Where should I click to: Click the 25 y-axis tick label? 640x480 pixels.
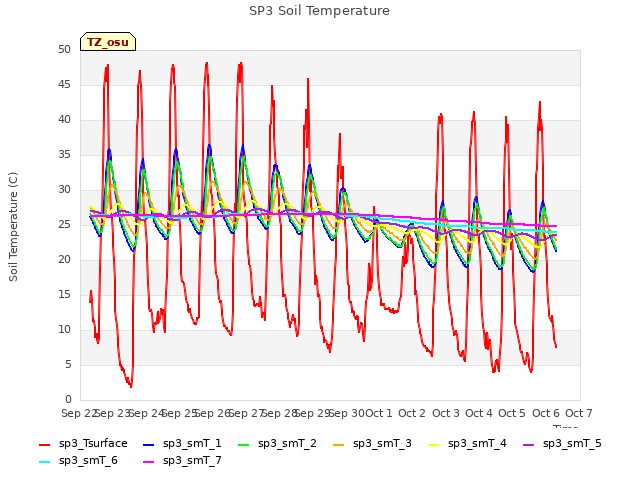64,224
